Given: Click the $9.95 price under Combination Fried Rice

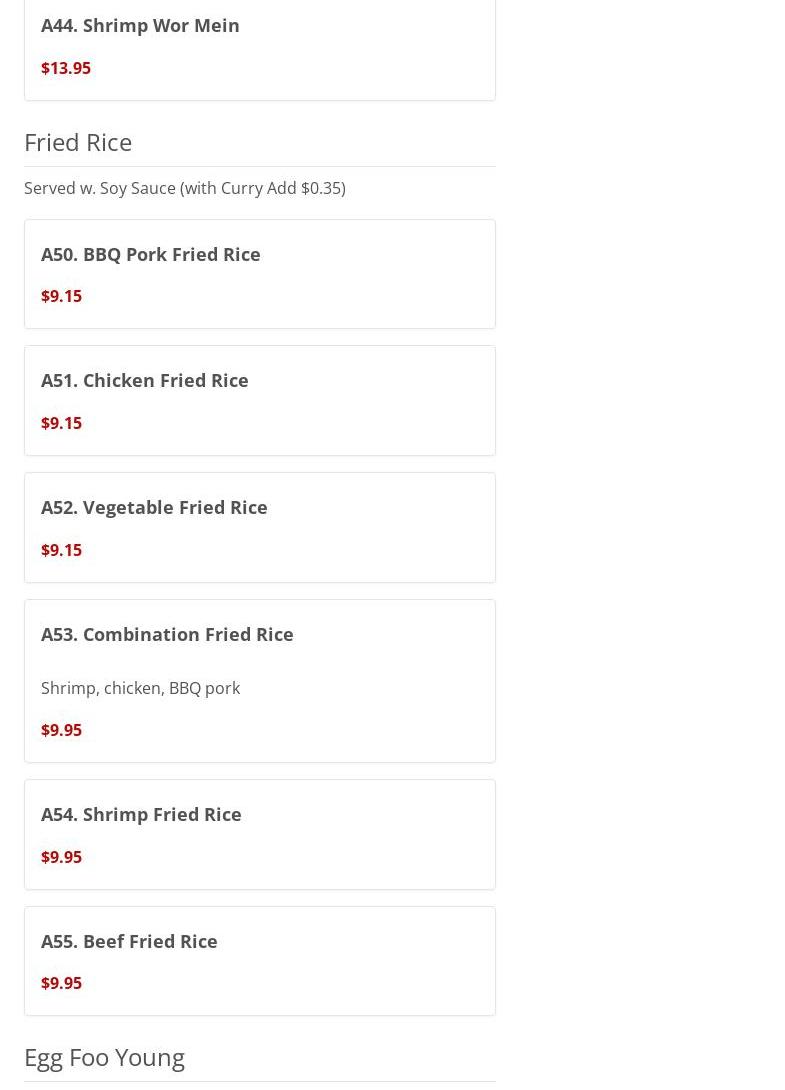Looking at the screenshot, I should click(61, 731).
